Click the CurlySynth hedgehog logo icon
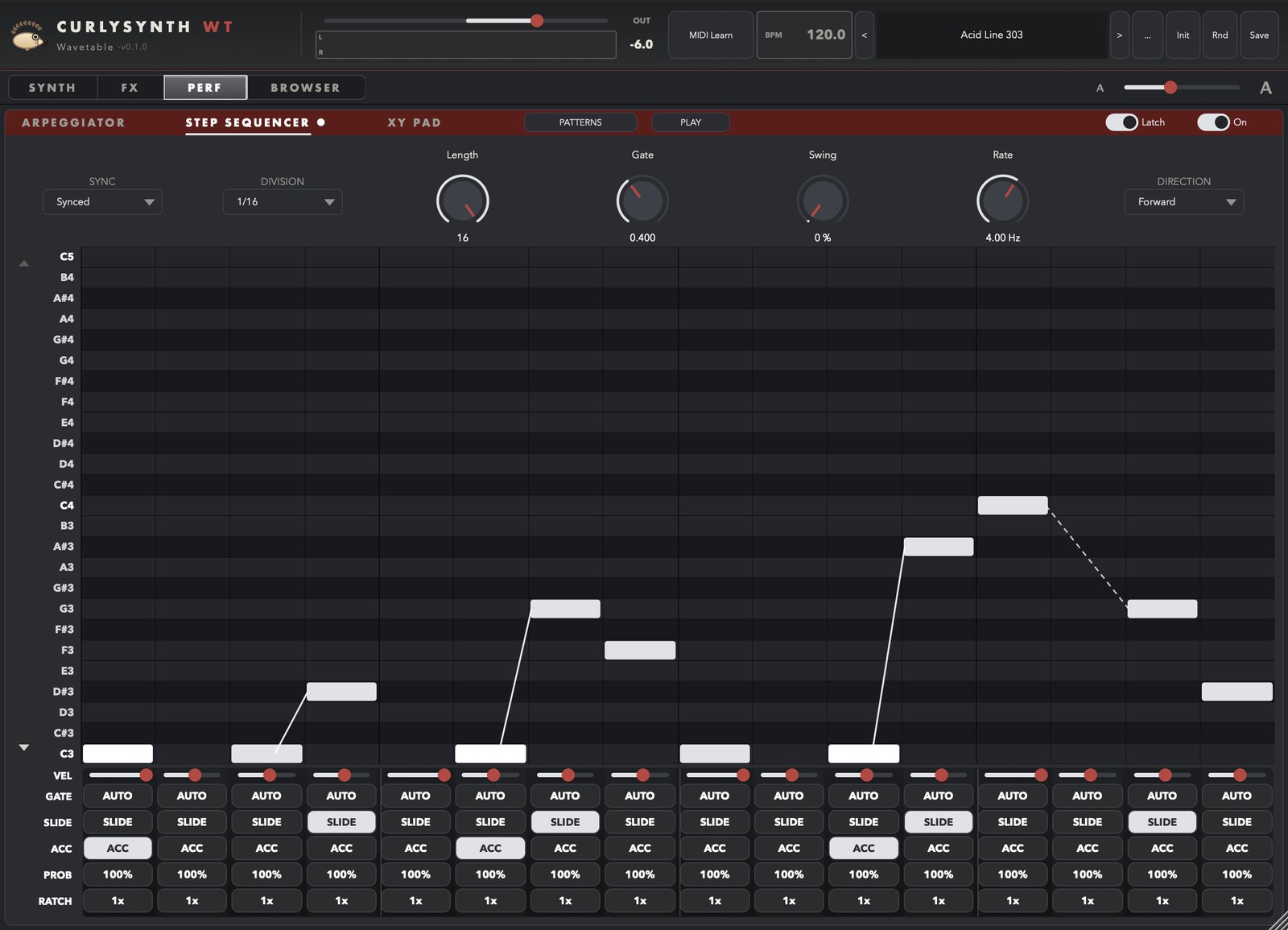 [28, 35]
